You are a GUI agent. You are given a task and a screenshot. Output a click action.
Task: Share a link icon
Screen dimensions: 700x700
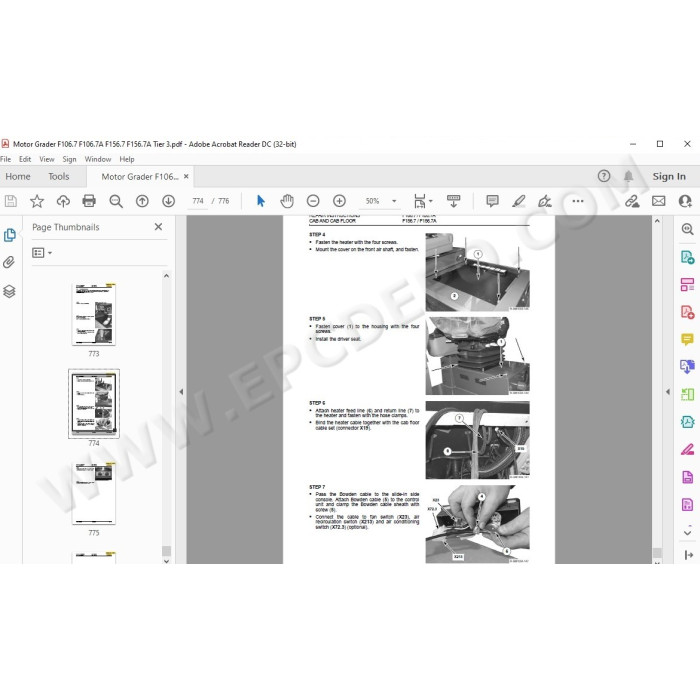[632, 201]
